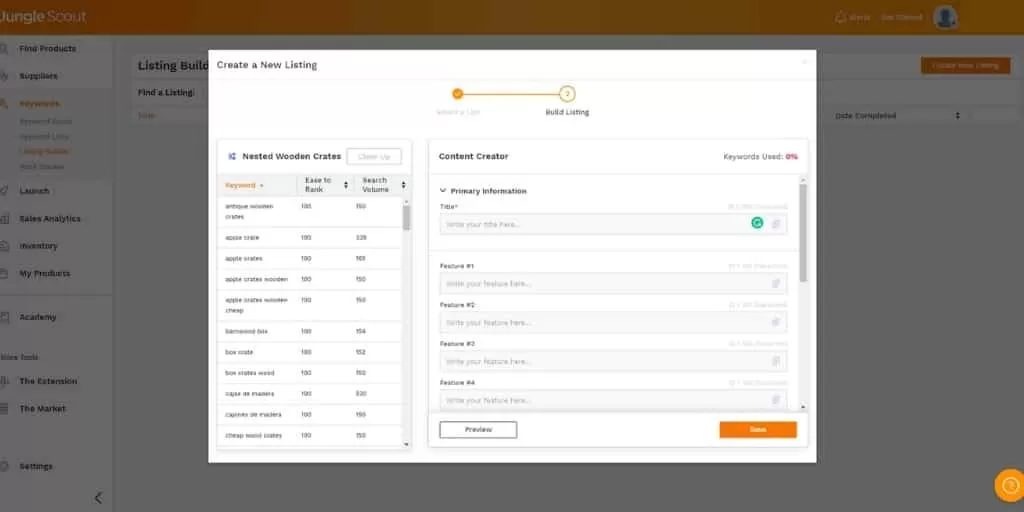Click the green Grammarly icon in Title field
This screenshot has height=512, width=1024.
pos(757,223)
